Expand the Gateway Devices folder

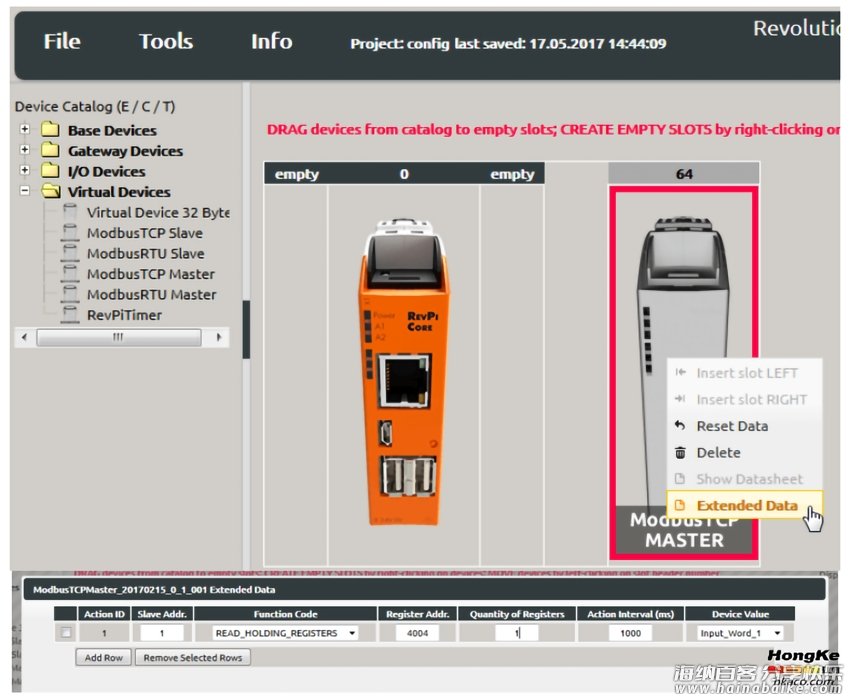[x=24, y=149]
